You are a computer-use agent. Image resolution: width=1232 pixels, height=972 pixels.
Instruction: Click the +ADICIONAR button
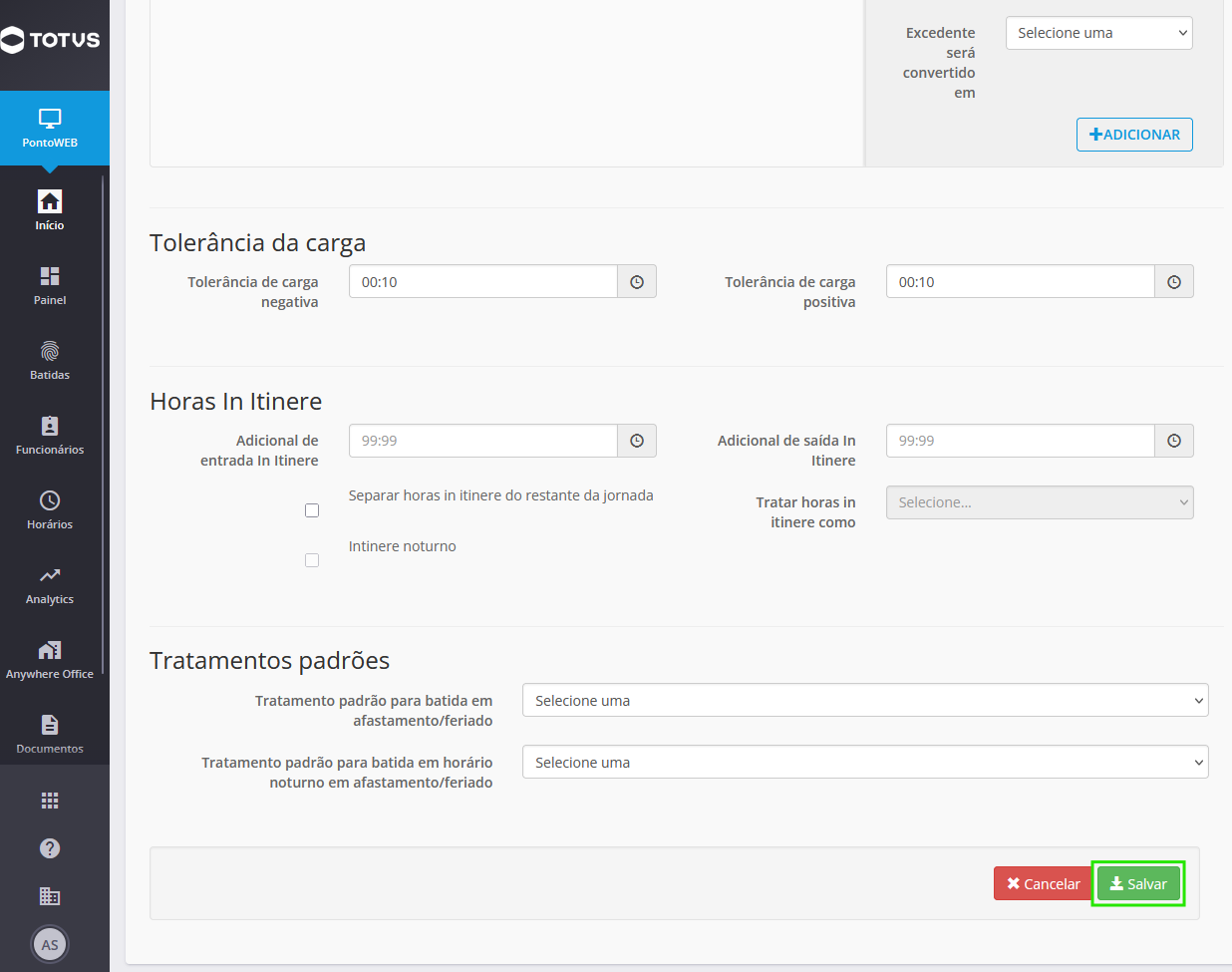tap(1134, 135)
